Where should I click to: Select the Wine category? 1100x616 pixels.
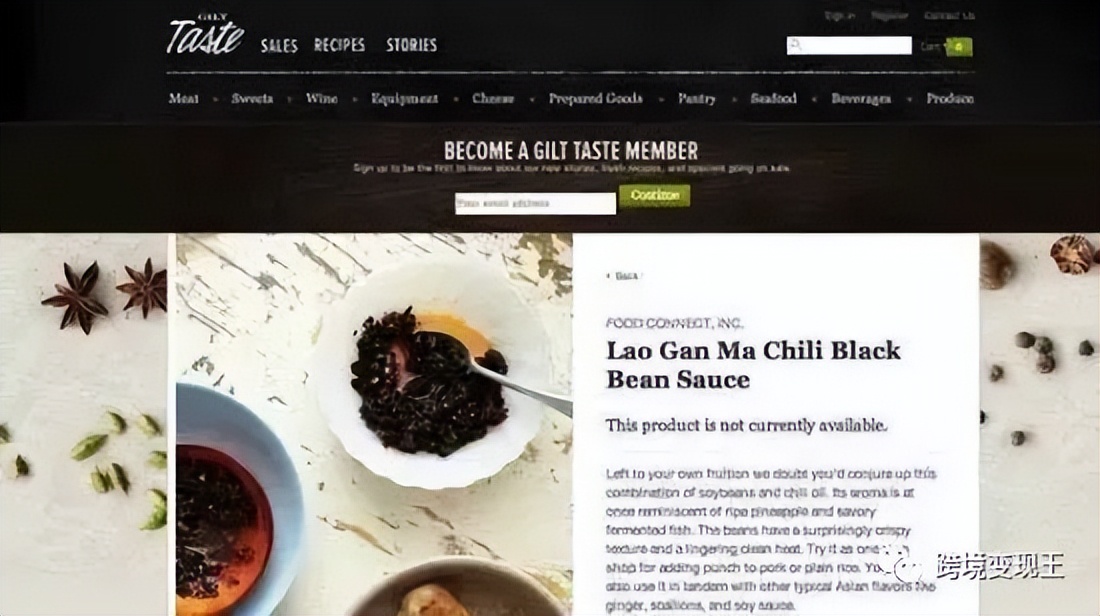click(x=321, y=98)
